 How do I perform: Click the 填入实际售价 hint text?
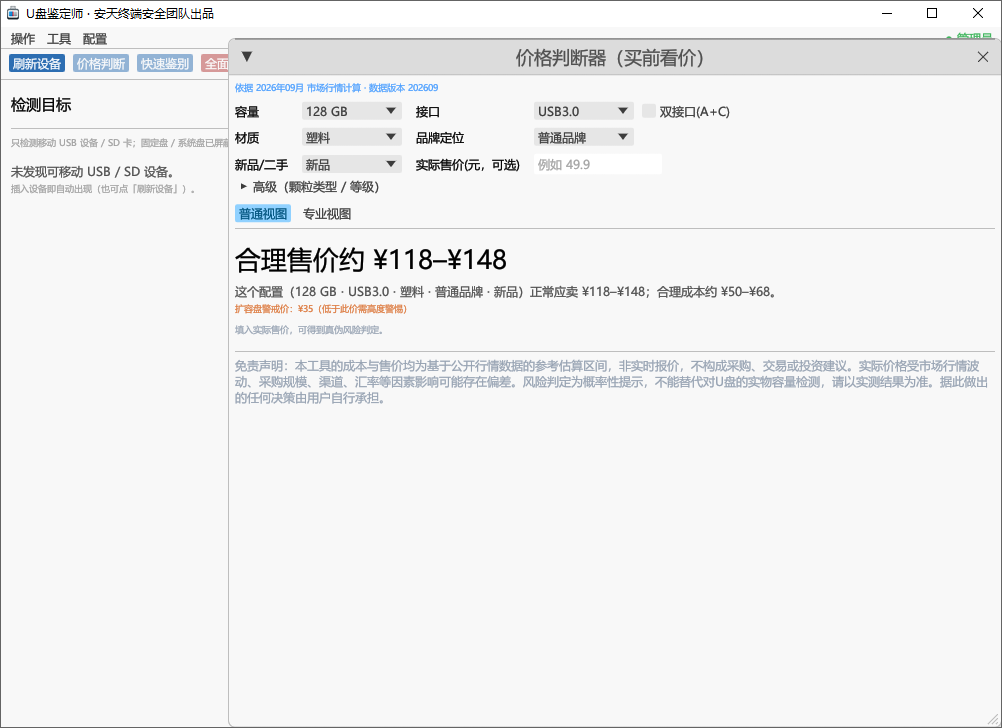[x=309, y=330]
